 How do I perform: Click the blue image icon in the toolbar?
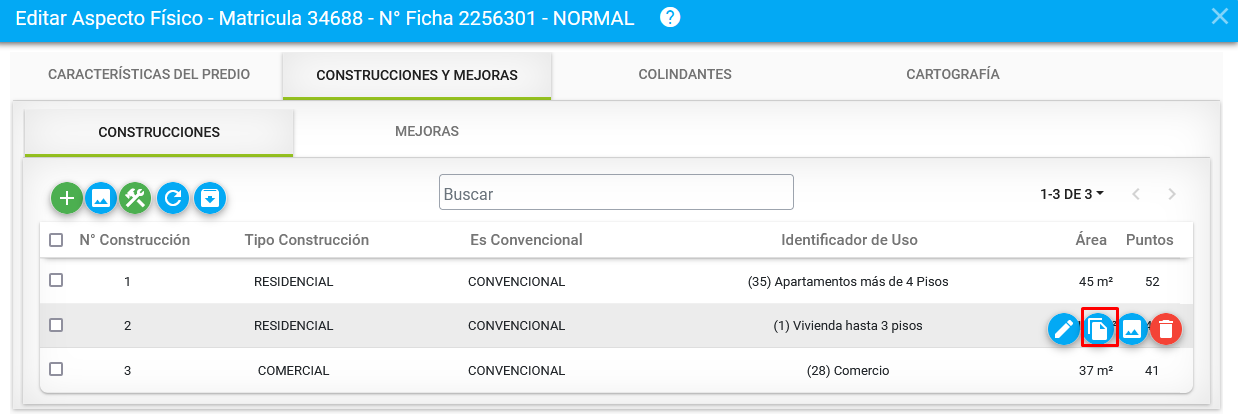tap(101, 198)
